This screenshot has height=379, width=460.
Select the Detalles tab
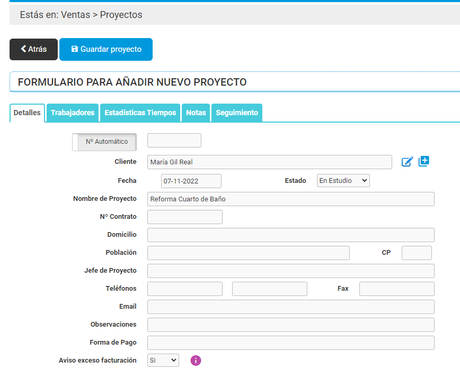point(27,113)
